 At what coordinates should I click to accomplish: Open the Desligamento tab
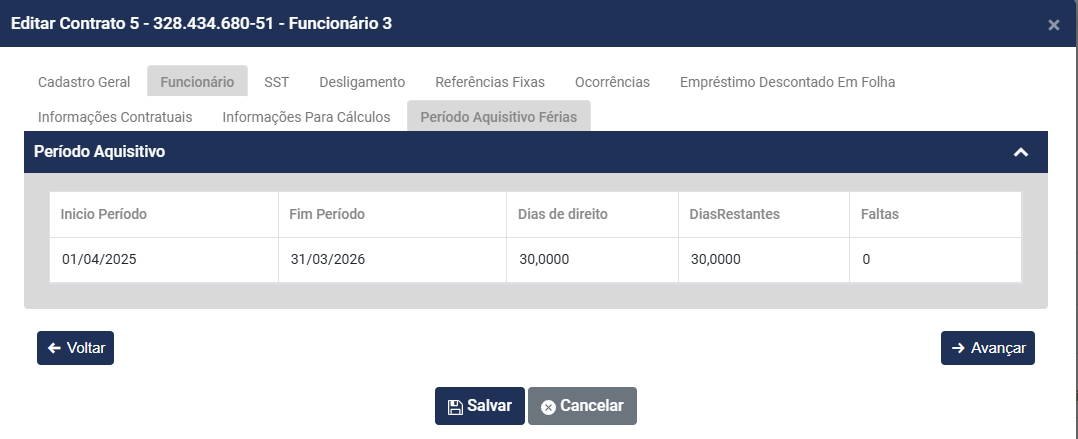pyautogui.click(x=362, y=82)
